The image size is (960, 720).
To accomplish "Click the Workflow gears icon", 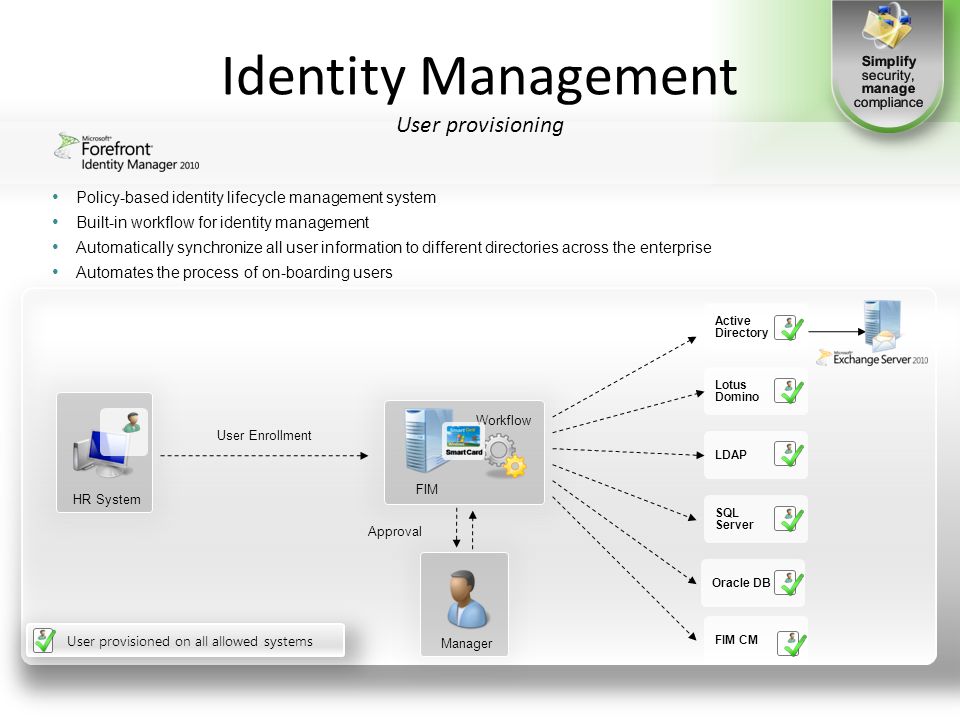I will pos(505,456).
